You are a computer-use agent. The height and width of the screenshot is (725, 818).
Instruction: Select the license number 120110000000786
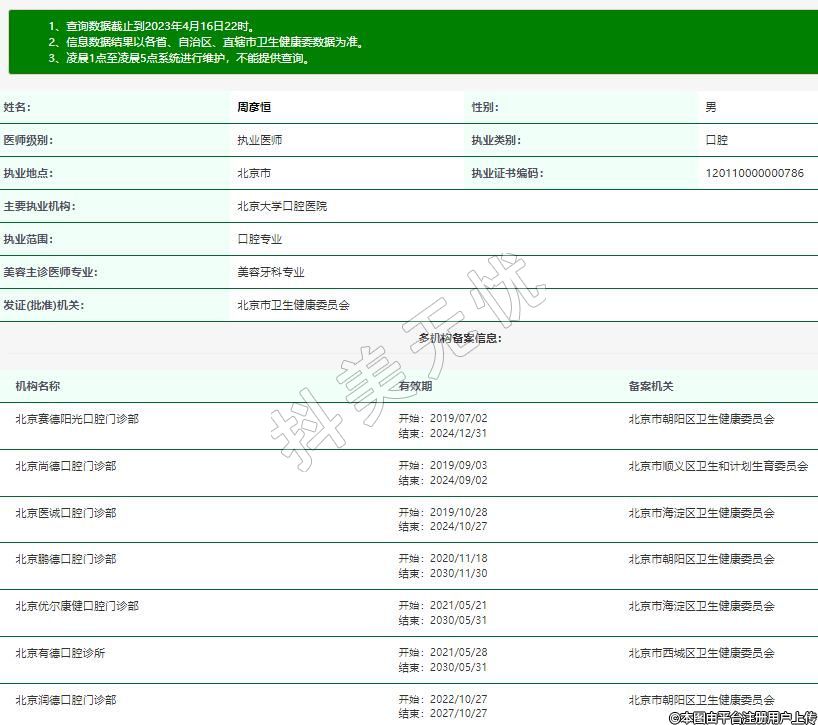click(x=754, y=173)
